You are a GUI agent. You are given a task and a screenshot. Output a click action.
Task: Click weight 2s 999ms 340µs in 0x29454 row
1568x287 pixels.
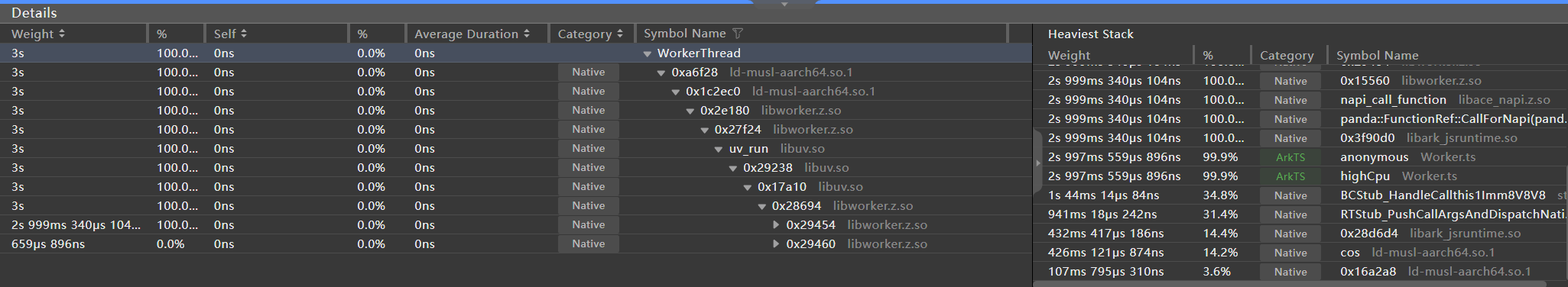coord(76,225)
